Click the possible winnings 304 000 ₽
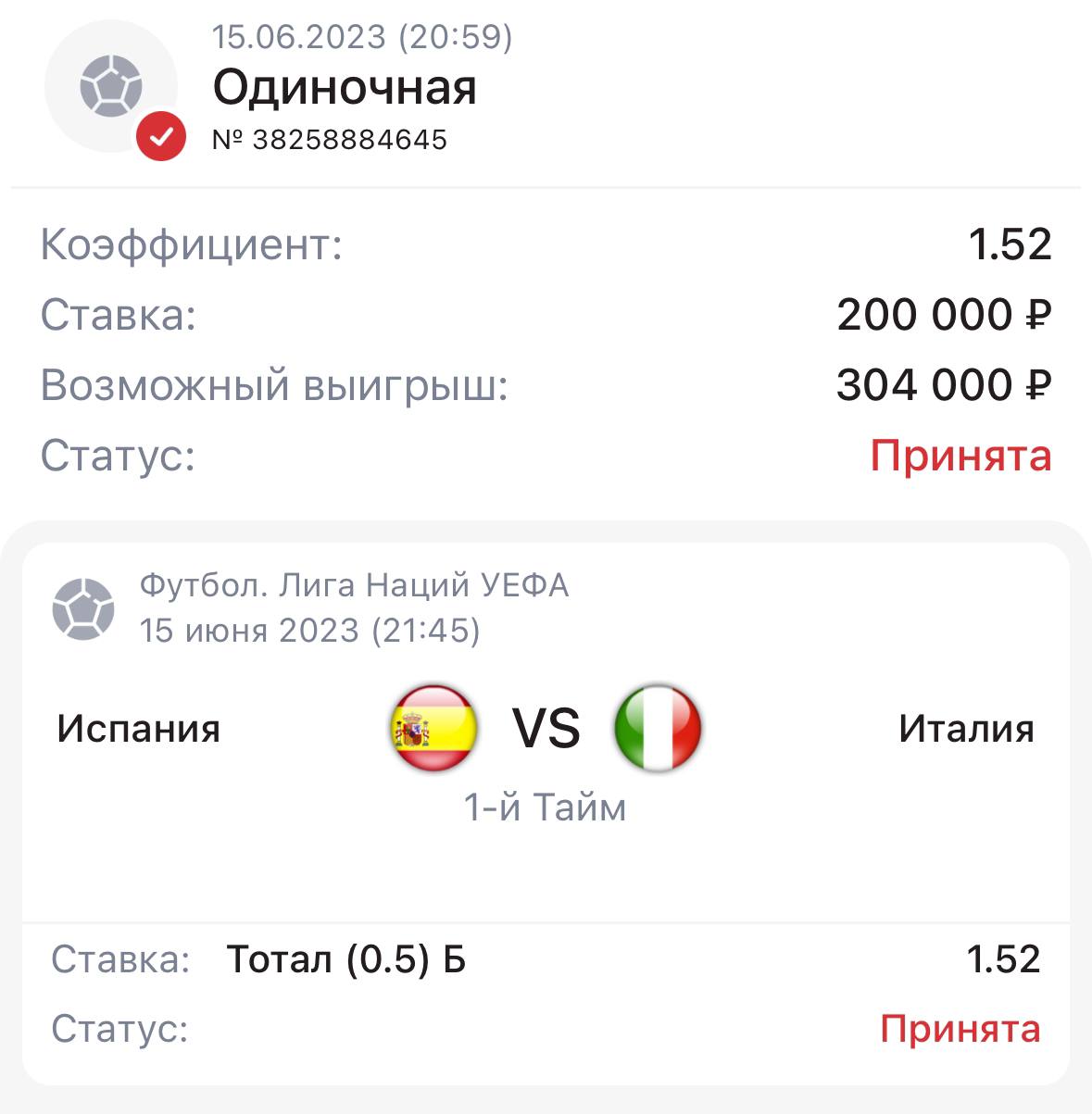Viewport: 1092px width, 1114px height. click(x=944, y=385)
